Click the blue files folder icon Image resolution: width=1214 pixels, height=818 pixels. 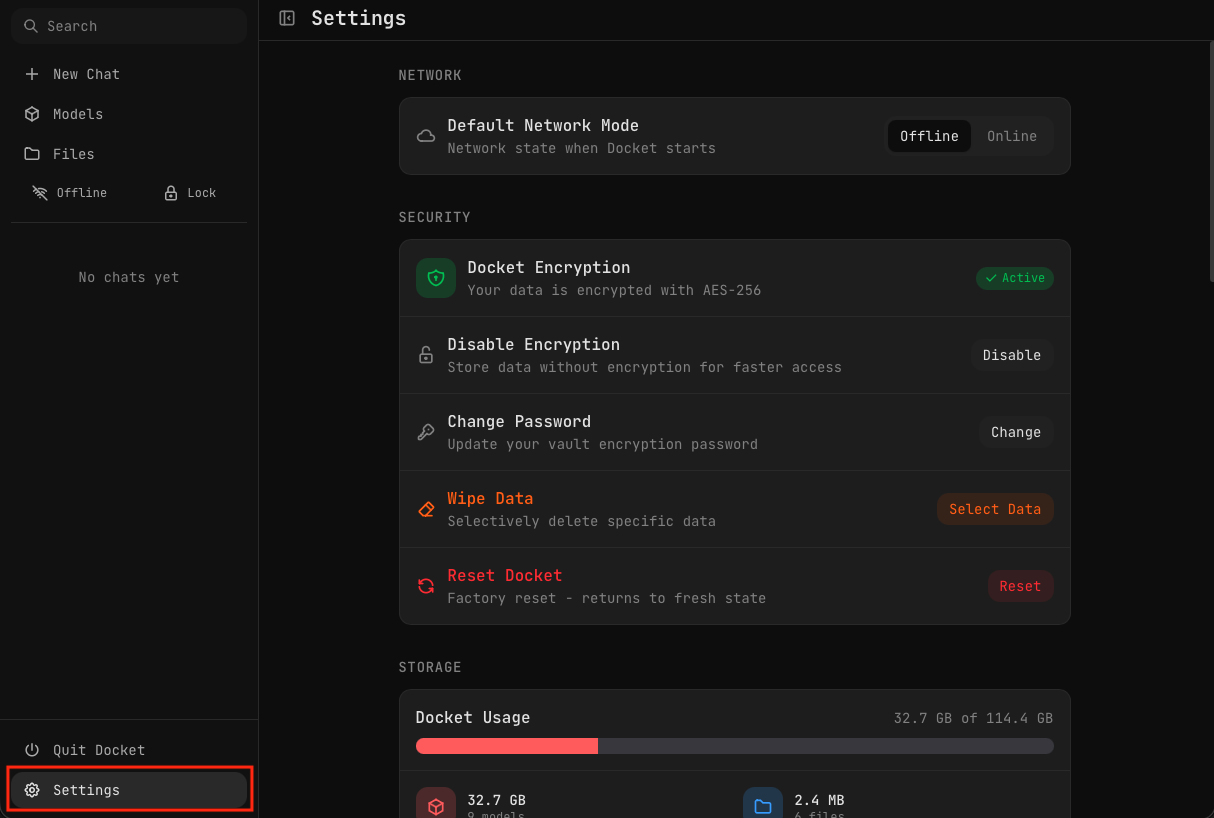(x=762, y=805)
